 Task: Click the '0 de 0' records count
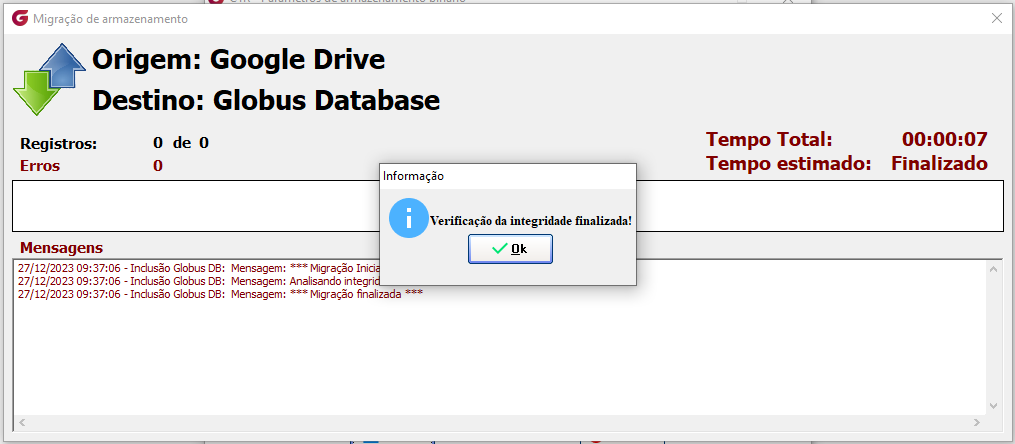pos(181,143)
